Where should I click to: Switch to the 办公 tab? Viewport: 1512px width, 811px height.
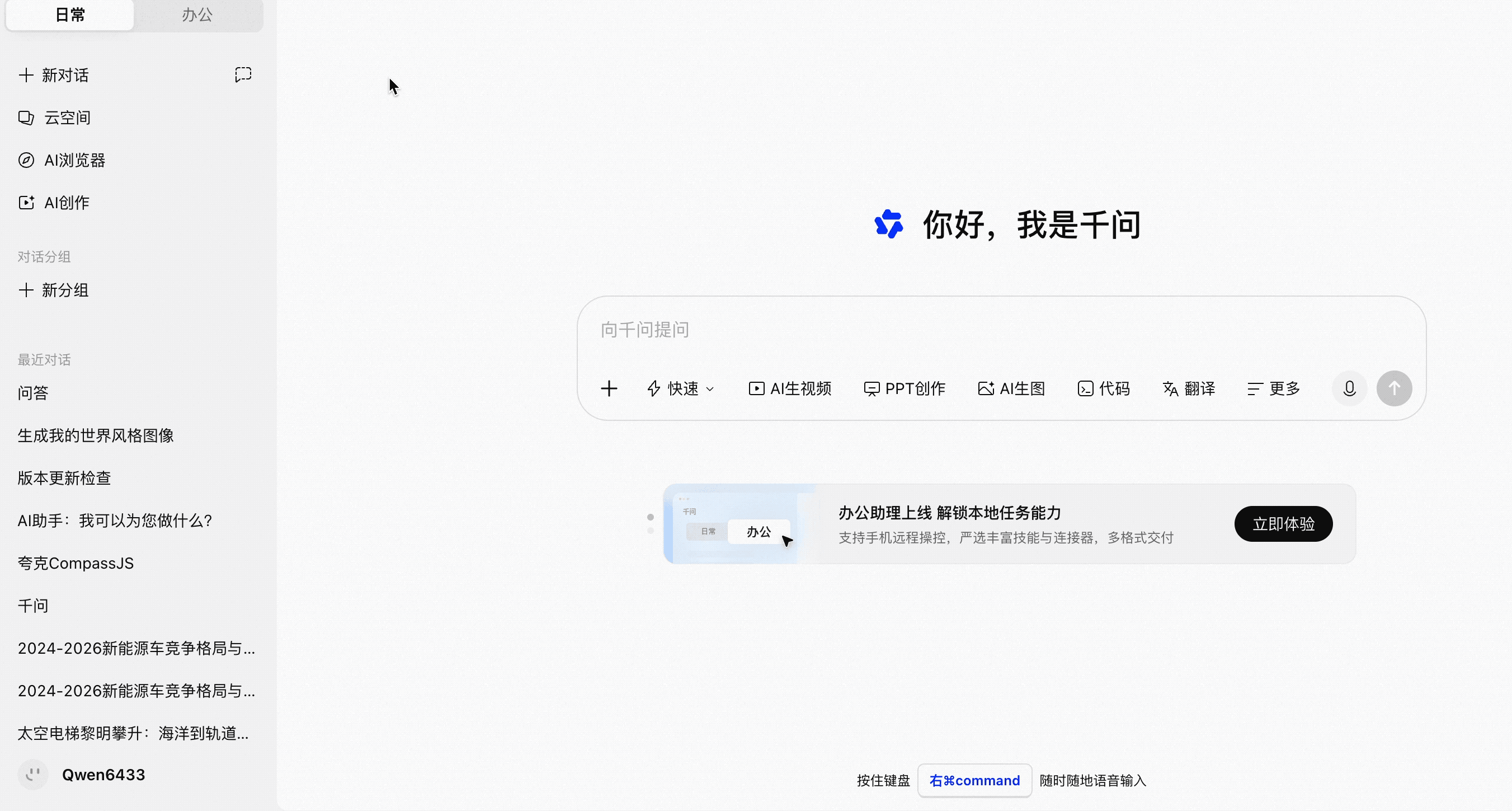pyautogui.click(x=197, y=15)
